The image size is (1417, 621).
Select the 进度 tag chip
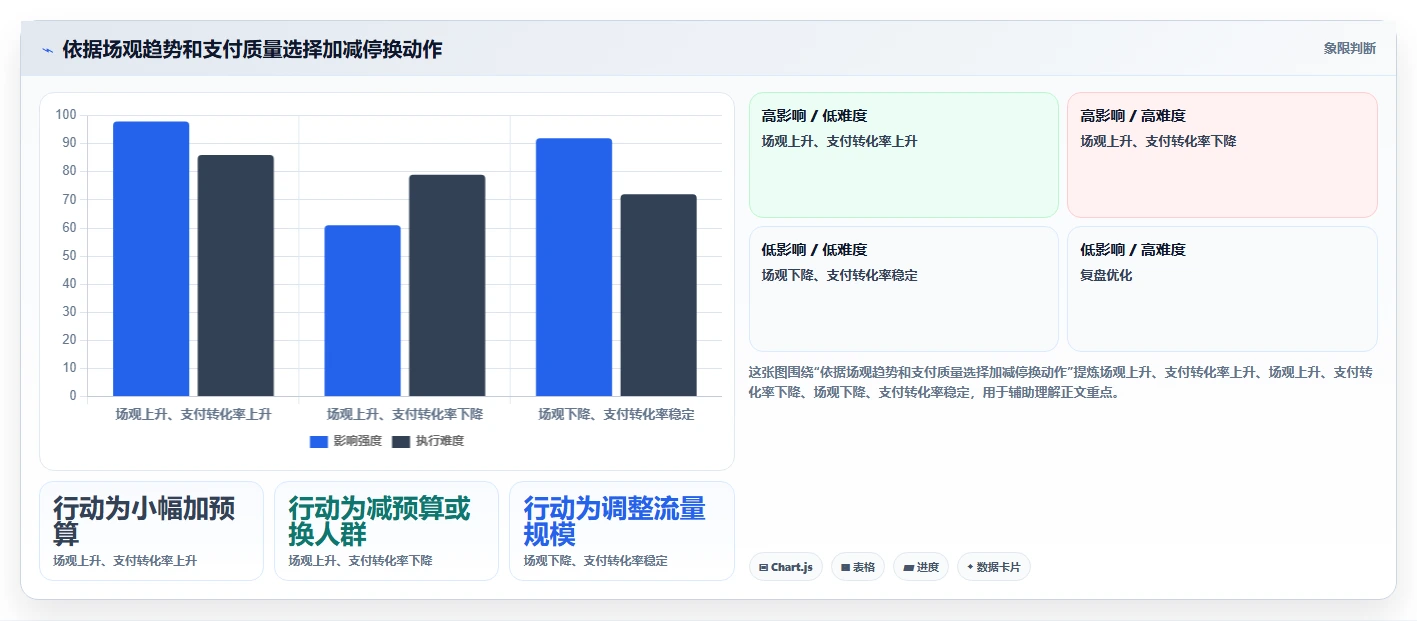[x=921, y=567]
